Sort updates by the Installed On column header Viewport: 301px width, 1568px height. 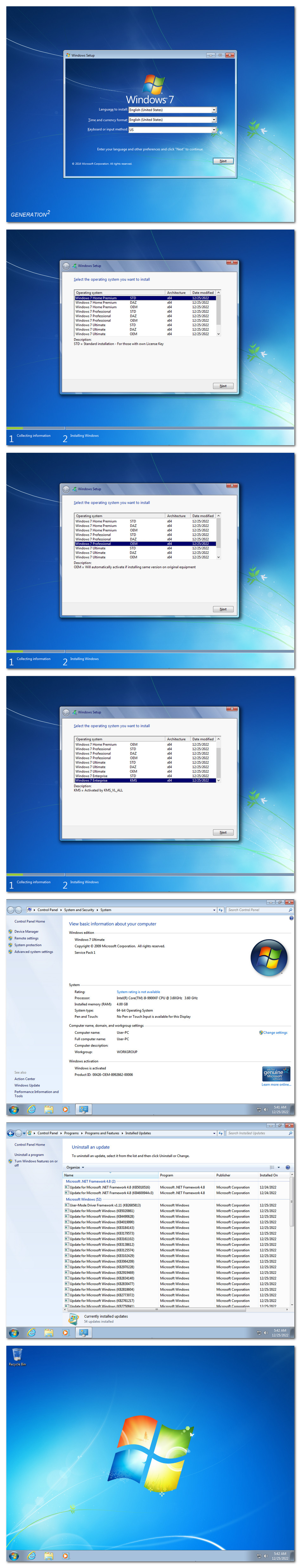274,1175
